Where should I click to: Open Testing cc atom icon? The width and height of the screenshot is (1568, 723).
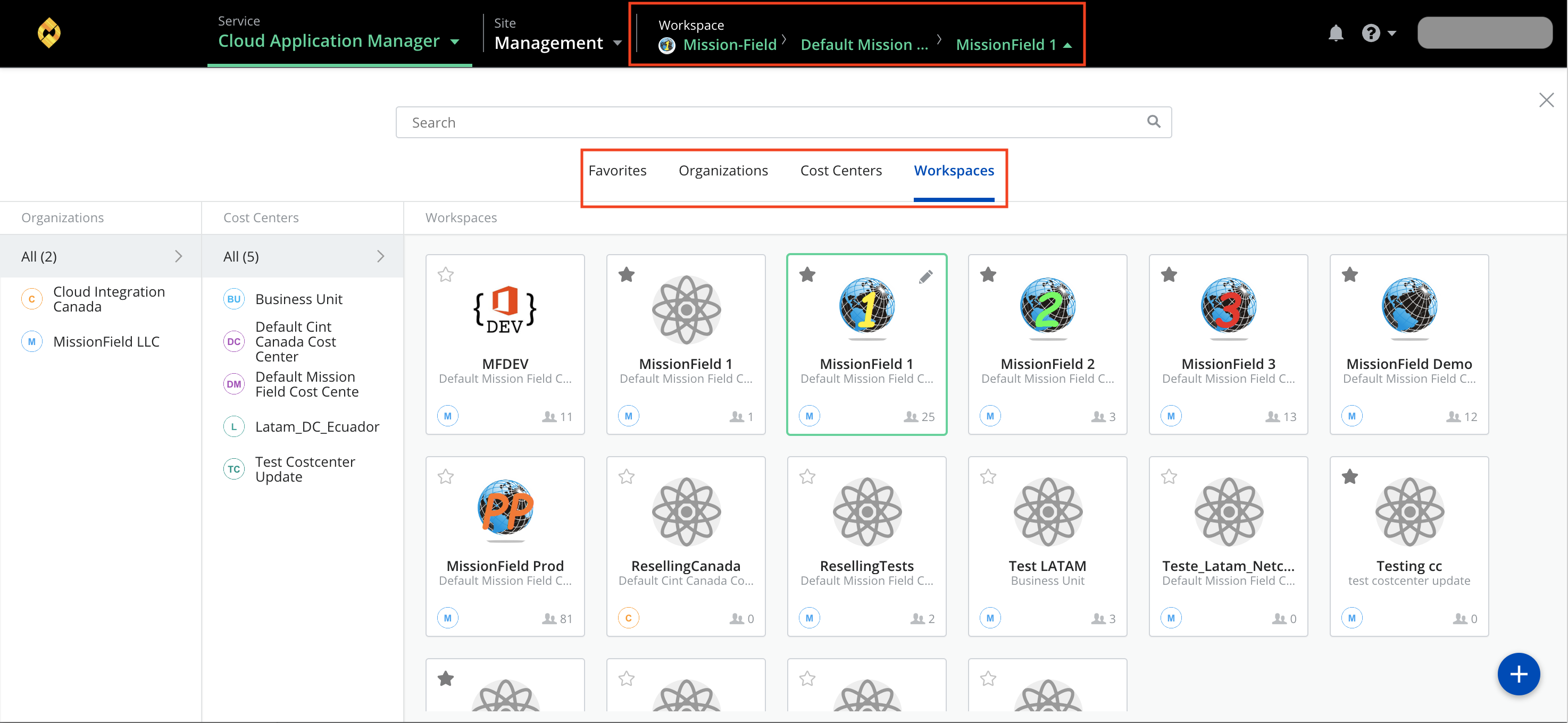(x=1409, y=511)
